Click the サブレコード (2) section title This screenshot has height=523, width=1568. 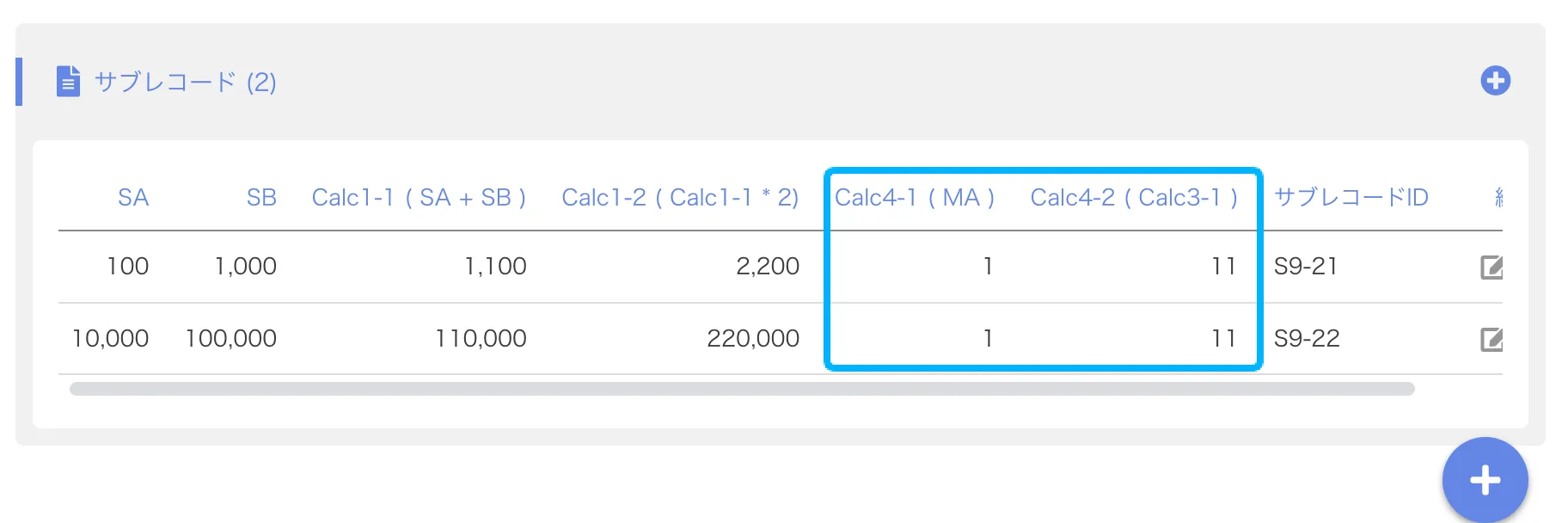[x=185, y=83]
